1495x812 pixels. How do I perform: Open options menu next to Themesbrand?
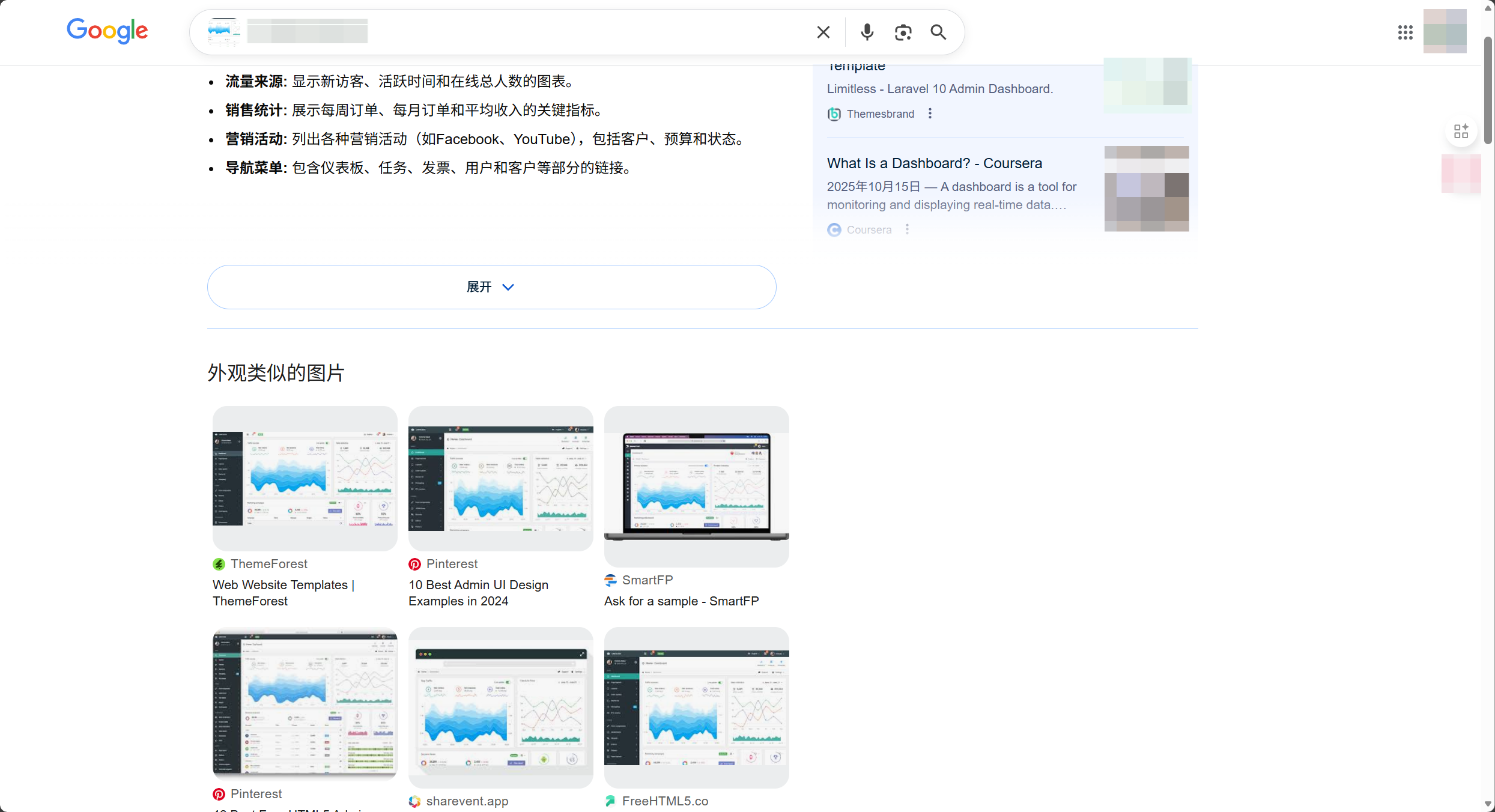929,113
